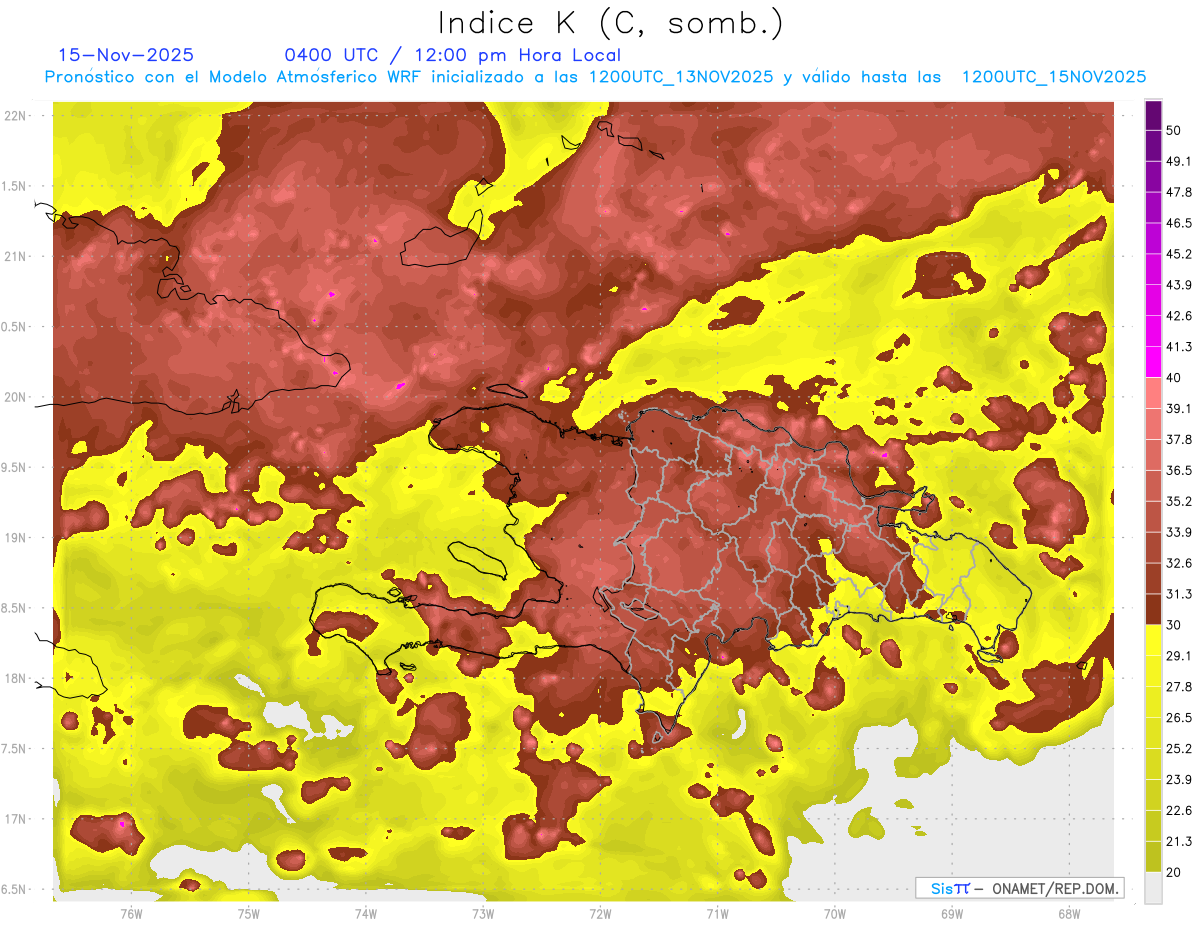Pick the magenta swatch between 40 and 41.3

click(1153, 362)
